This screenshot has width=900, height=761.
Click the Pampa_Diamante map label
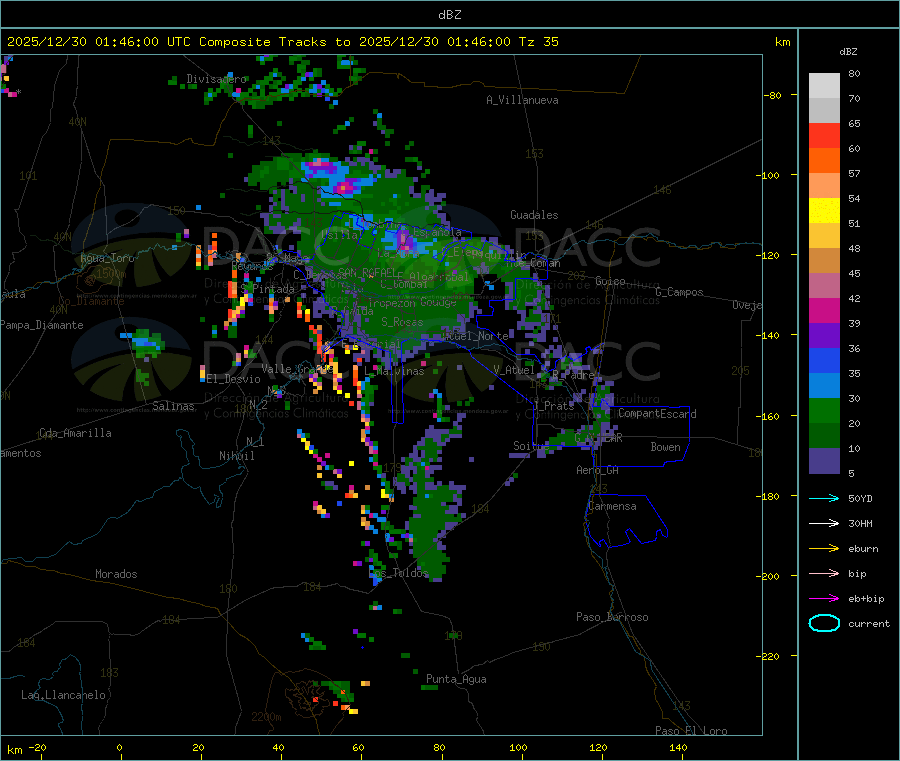42,325
